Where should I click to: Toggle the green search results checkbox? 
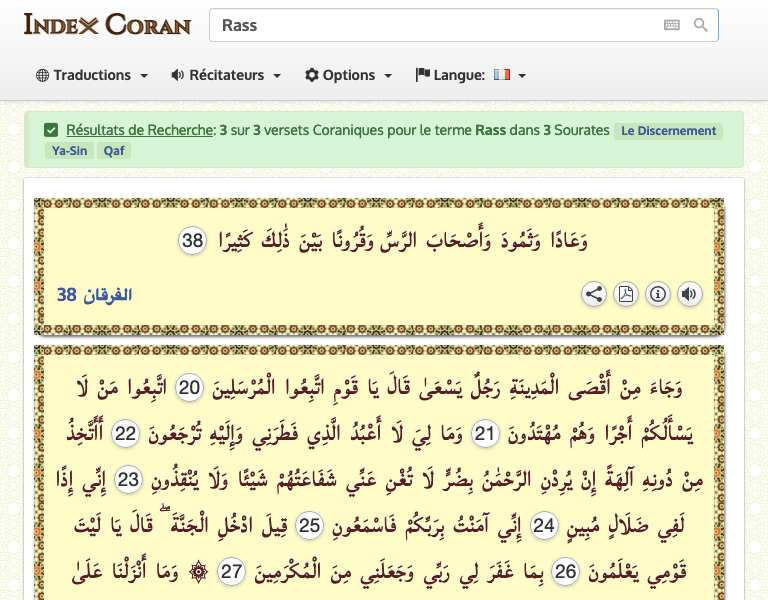tap(51, 130)
